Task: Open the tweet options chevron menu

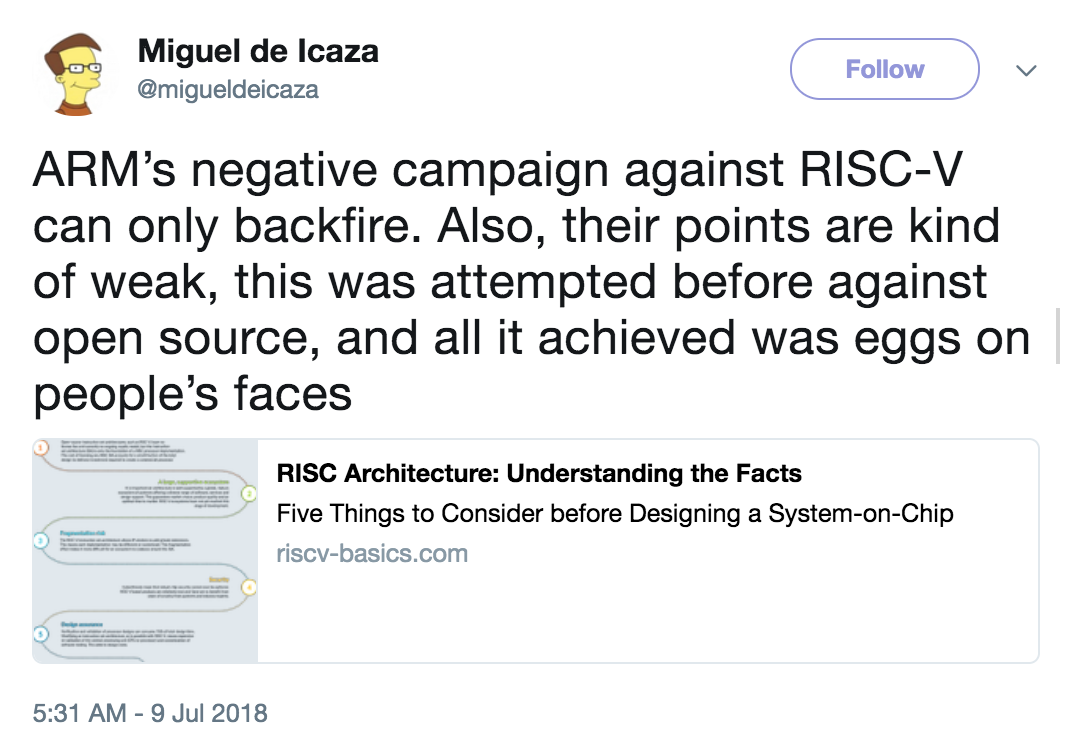Action: point(1025,71)
